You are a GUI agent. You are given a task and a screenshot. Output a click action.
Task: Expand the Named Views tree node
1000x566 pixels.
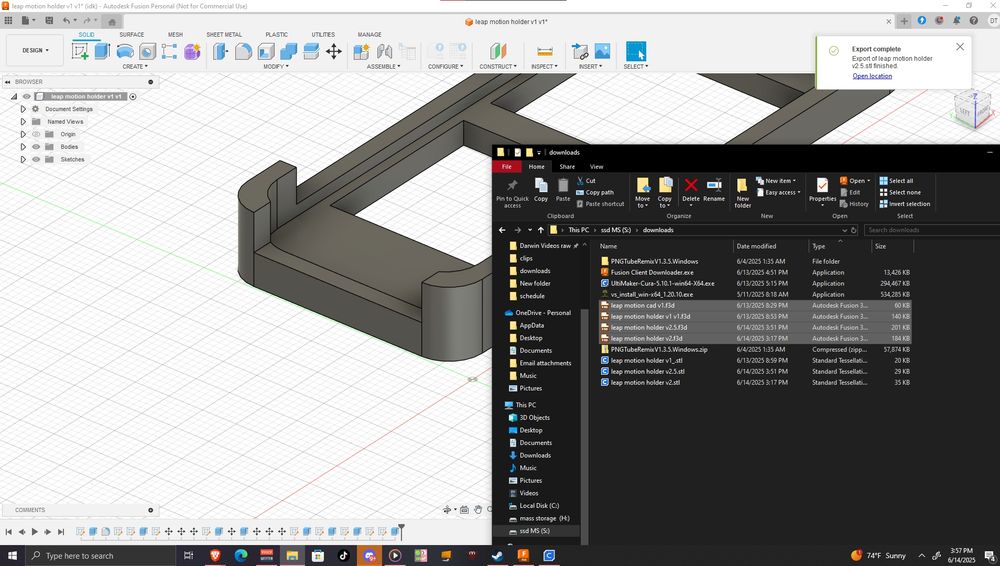pyautogui.click(x=23, y=122)
